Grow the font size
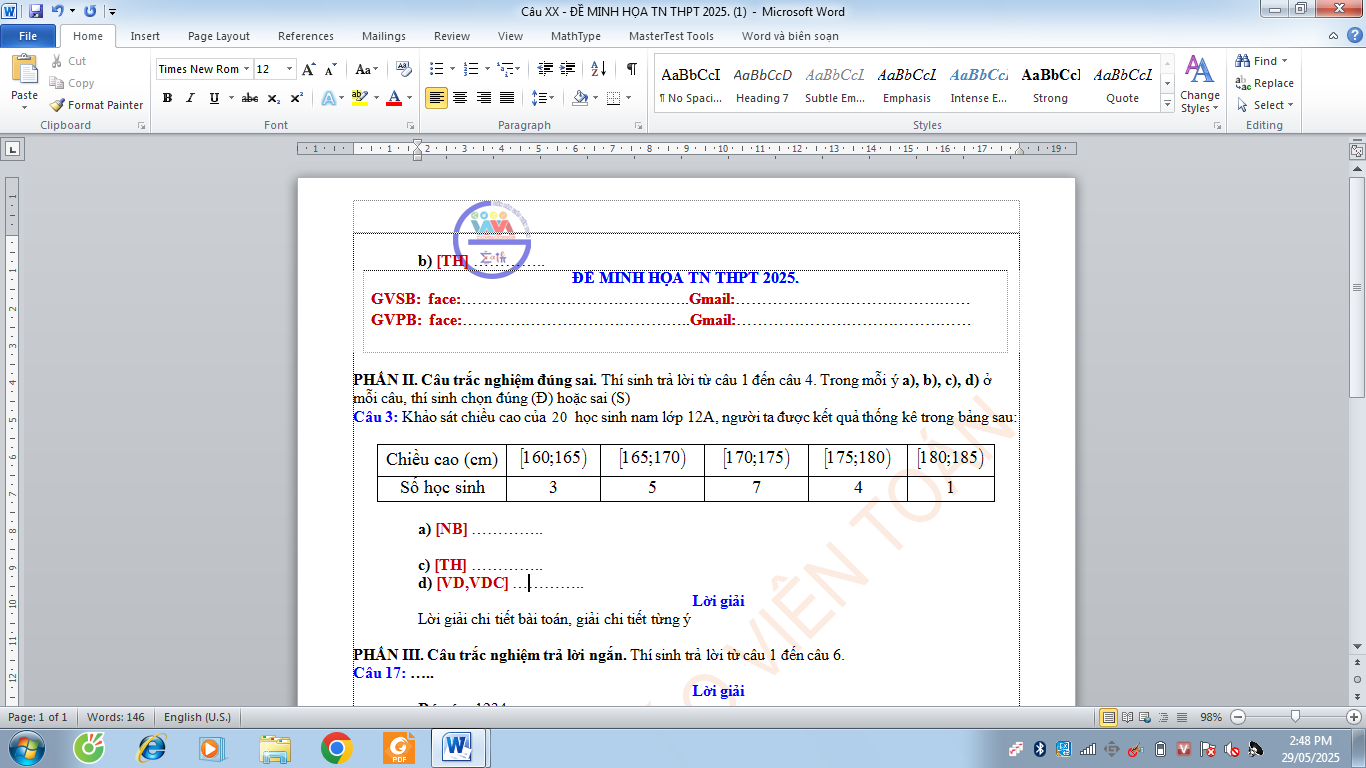Image resolution: width=1366 pixels, height=768 pixels. pos(309,69)
